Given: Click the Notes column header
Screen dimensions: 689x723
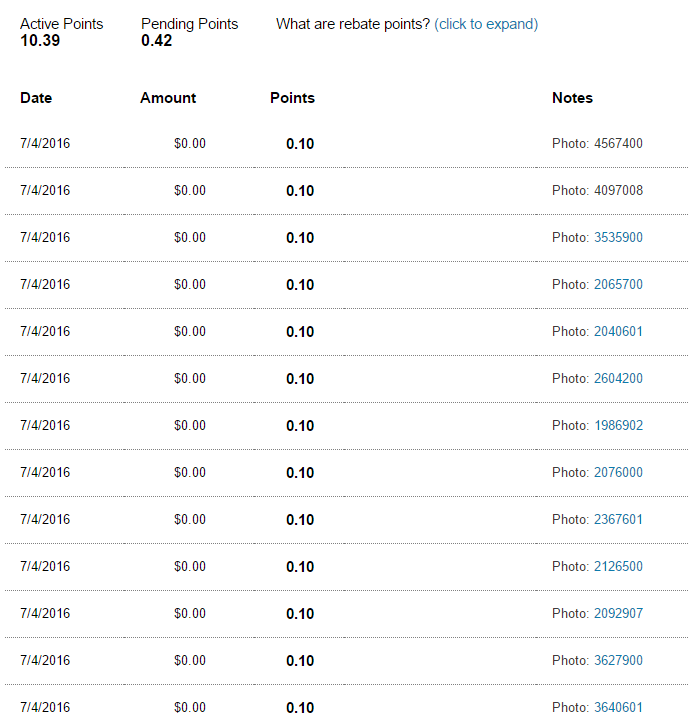Looking at the screenshot, I should 572,98.
